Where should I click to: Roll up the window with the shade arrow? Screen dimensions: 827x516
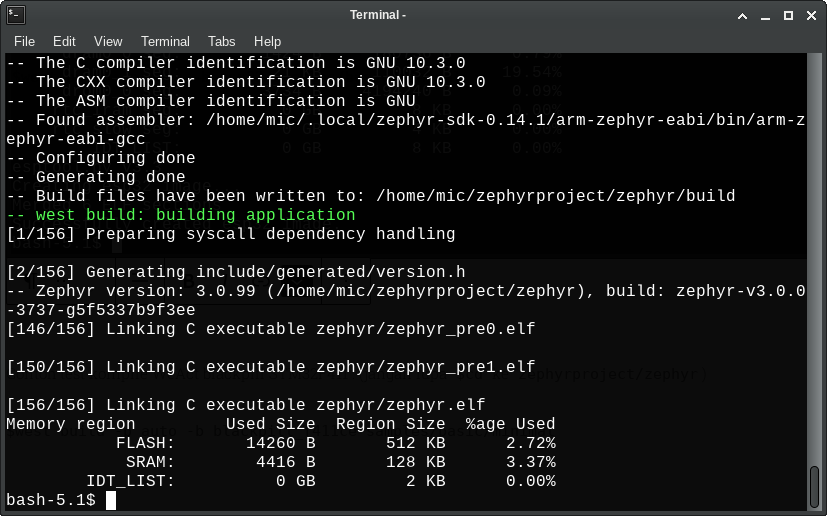point(742,15)
